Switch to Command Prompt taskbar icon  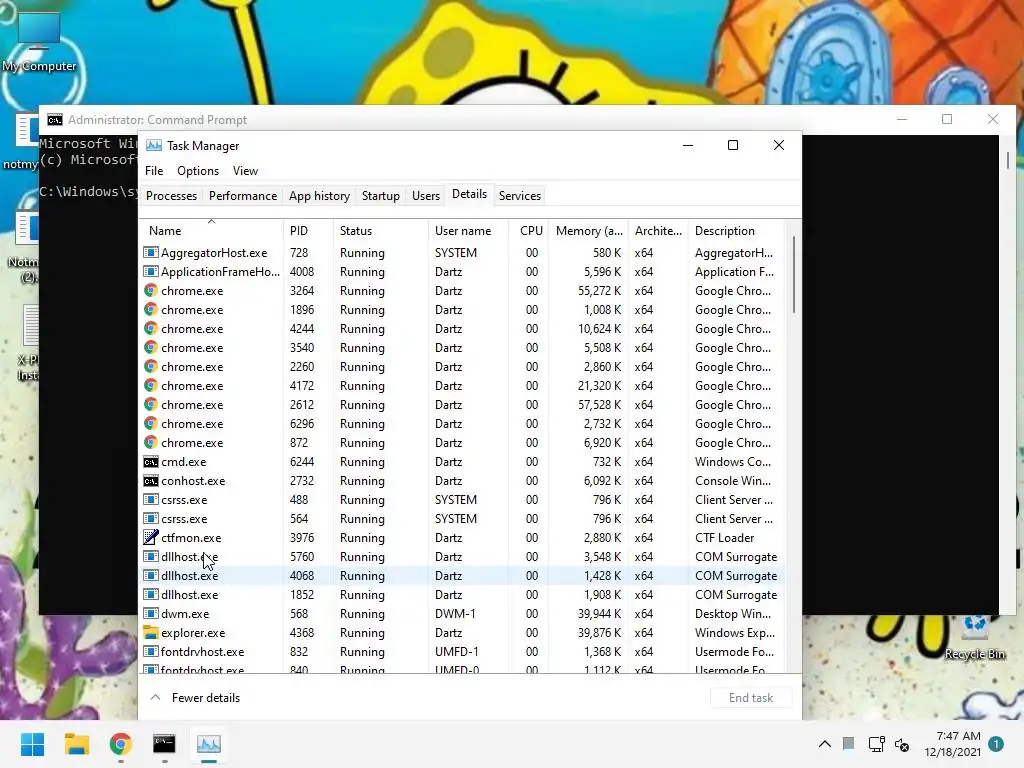tap(164, 744)
